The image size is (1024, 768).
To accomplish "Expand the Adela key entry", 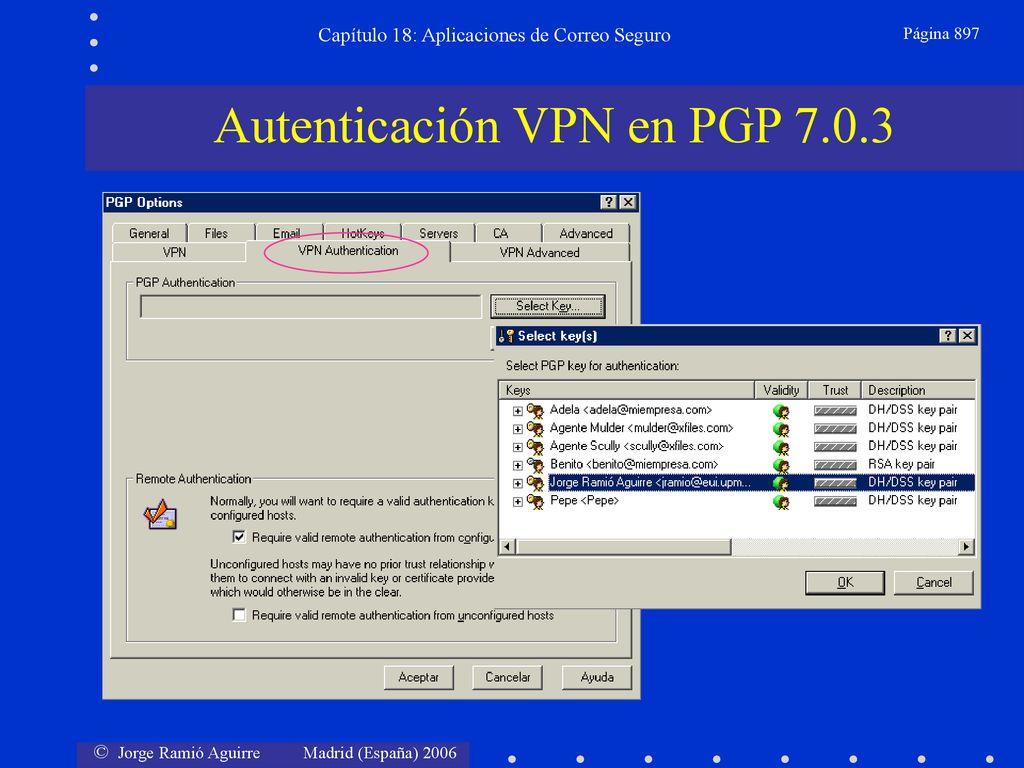I will click(517, 411).
